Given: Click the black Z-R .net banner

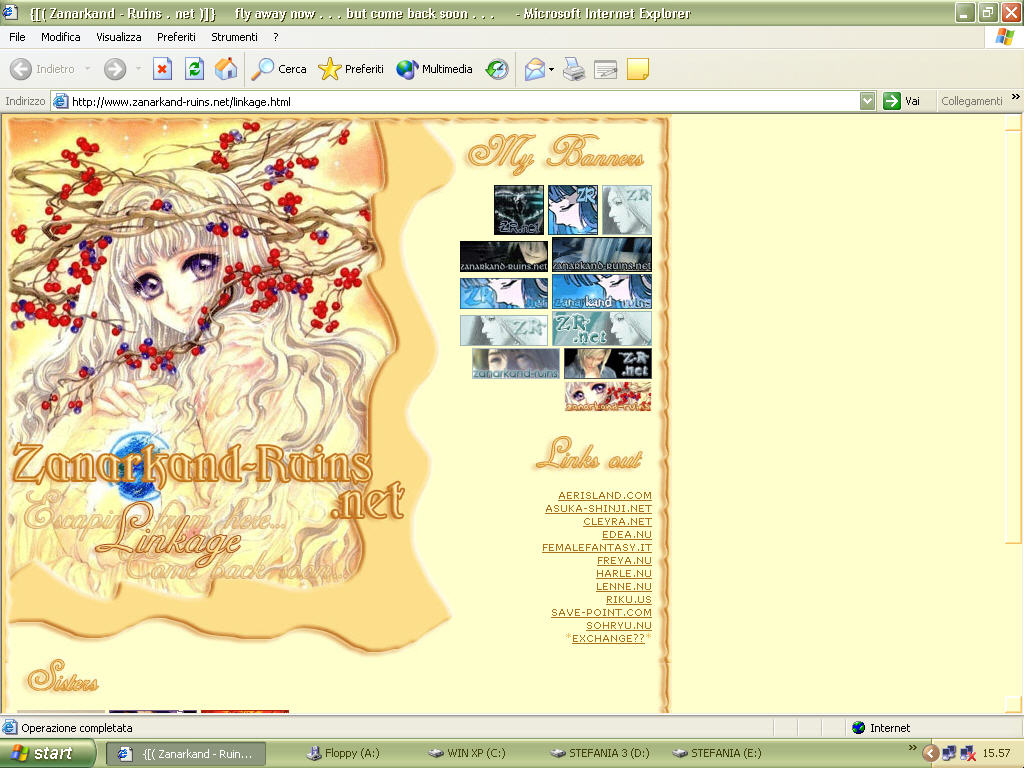Looking at the screenshot, I should pyautogui.click(x=608, y=364).
